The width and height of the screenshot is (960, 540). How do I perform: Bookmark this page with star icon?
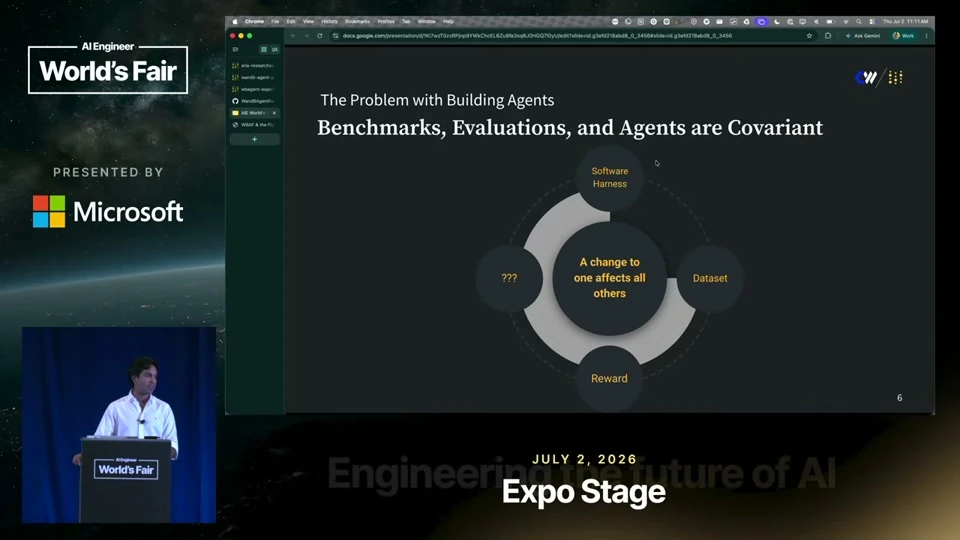[809, 36]
